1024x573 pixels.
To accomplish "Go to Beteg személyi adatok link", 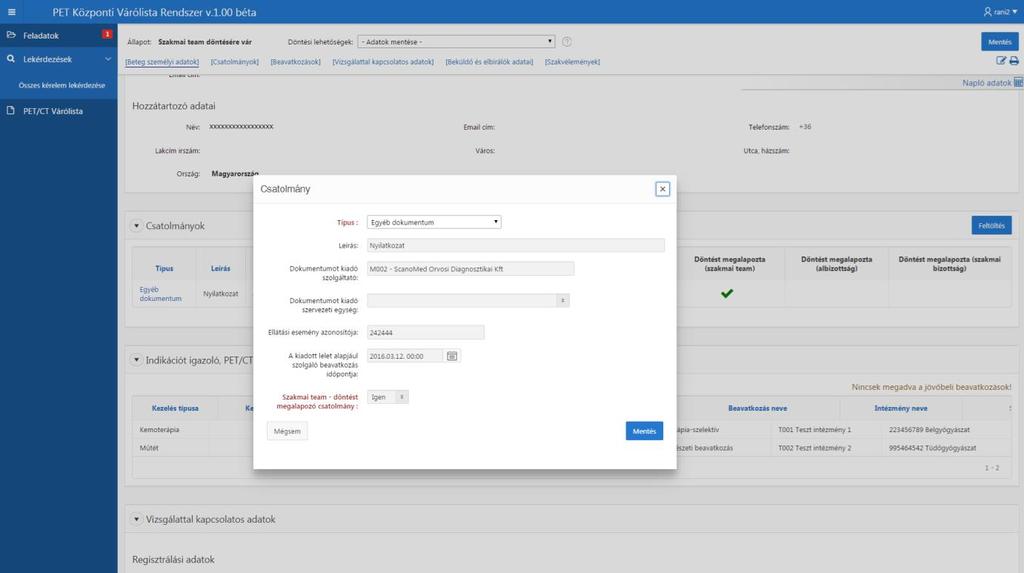I will pyautogui.click(x=162, y=61).
